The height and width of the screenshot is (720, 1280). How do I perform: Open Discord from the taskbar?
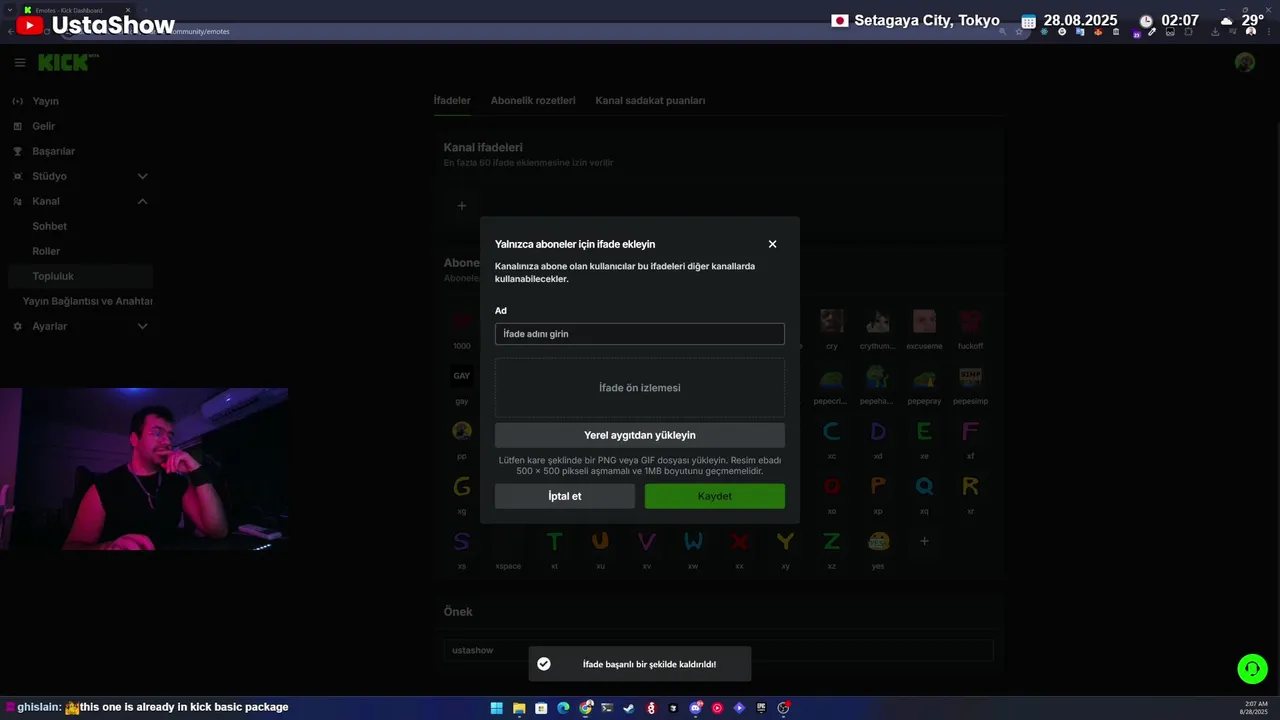click(x=695, y=708)
